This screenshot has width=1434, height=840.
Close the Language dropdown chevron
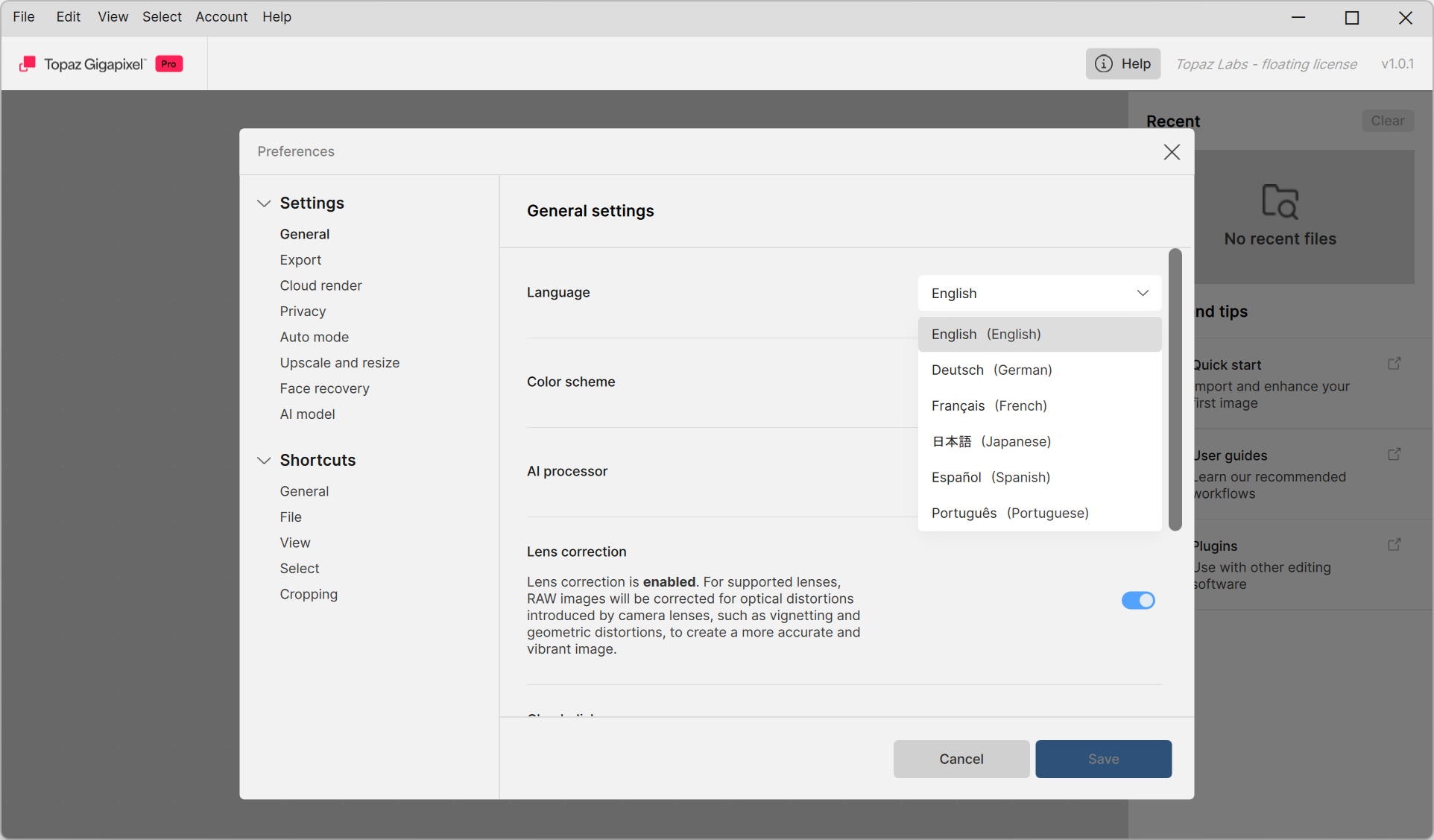1142,293
